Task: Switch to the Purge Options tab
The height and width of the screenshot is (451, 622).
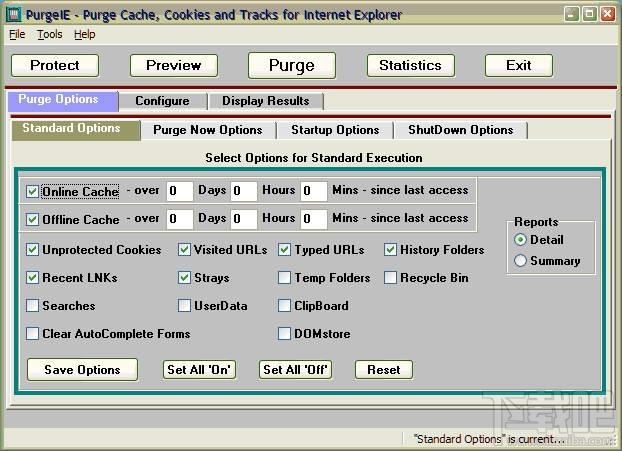Action: click(63, 100)
